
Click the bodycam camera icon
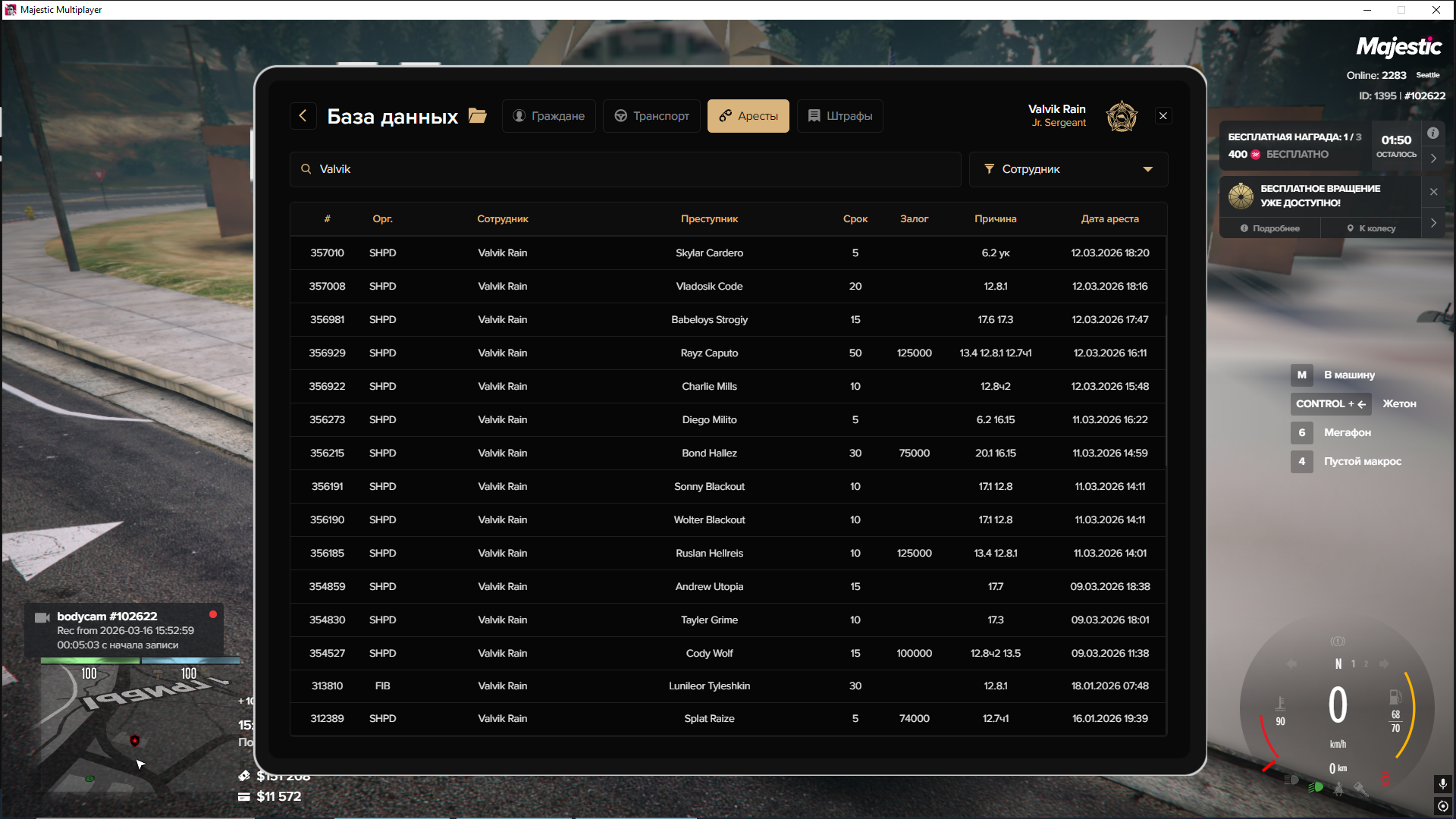pyautogui.click(x=42, y=617)
